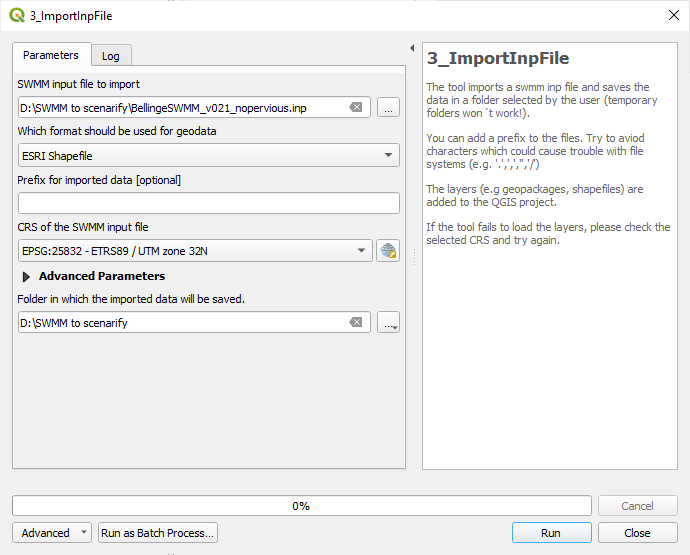Click the SWMM input file path field
Image resolution: width=690 pixels, height=555 pixels.
click(x=180, y=108)
